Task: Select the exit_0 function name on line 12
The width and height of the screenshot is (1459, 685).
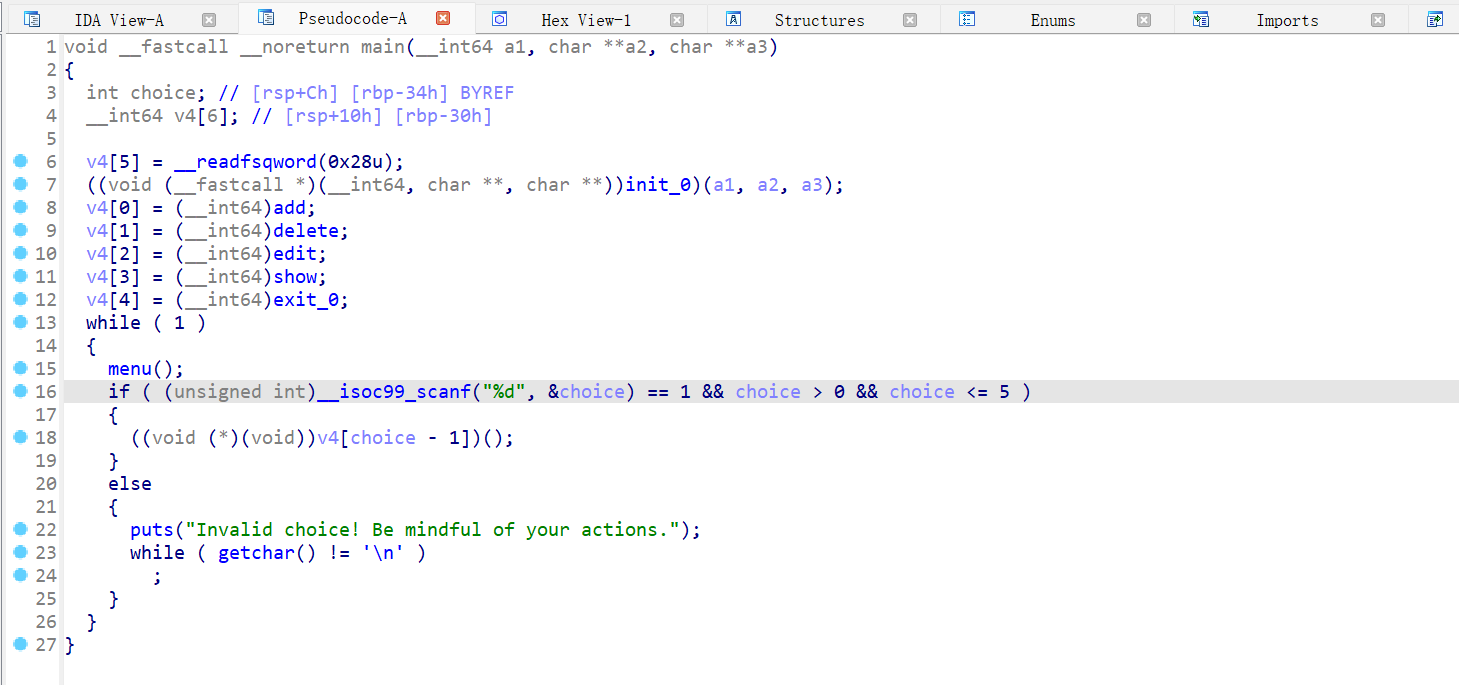Action: [310, 300]
